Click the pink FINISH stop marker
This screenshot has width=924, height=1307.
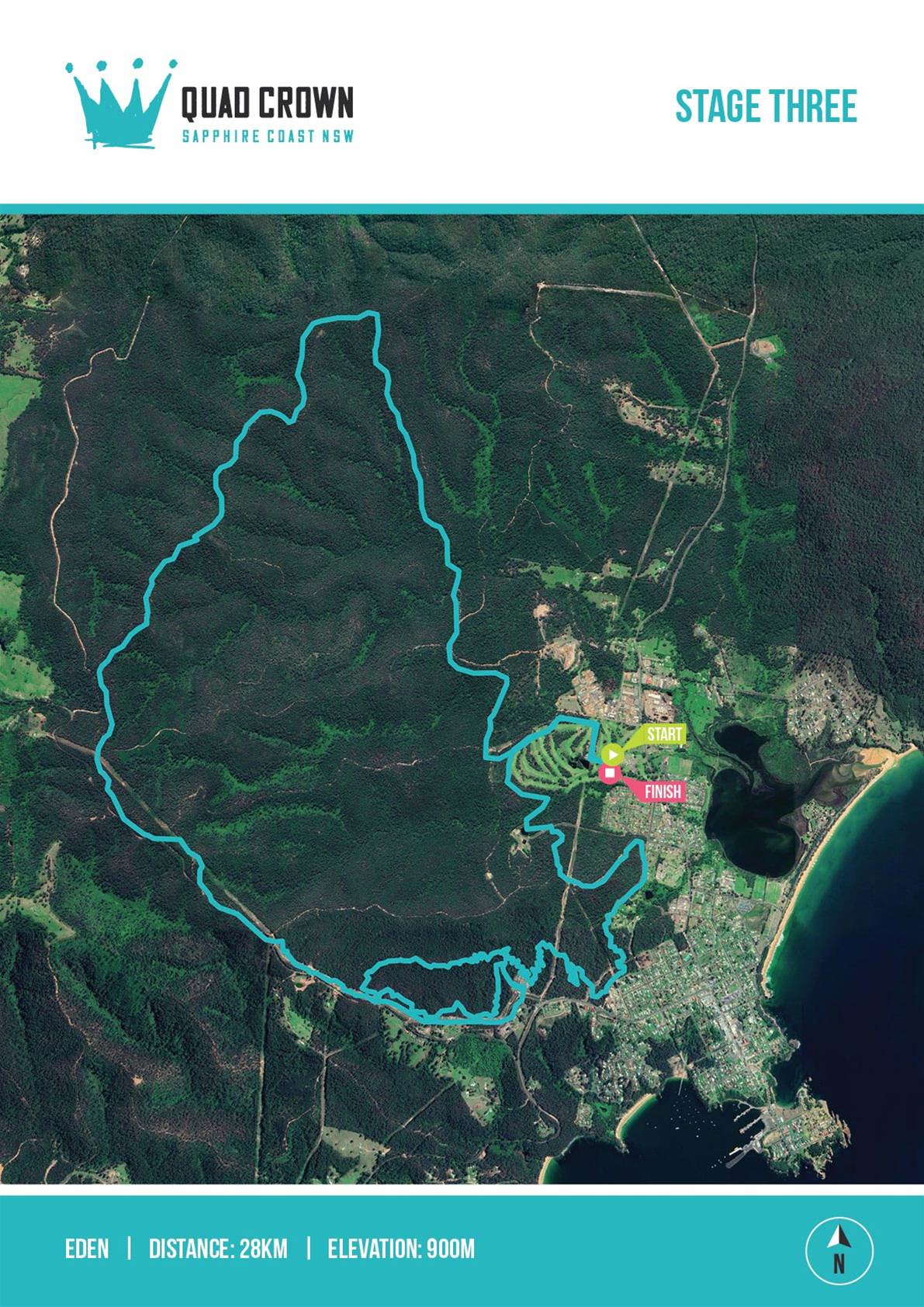tap(609, 773)
